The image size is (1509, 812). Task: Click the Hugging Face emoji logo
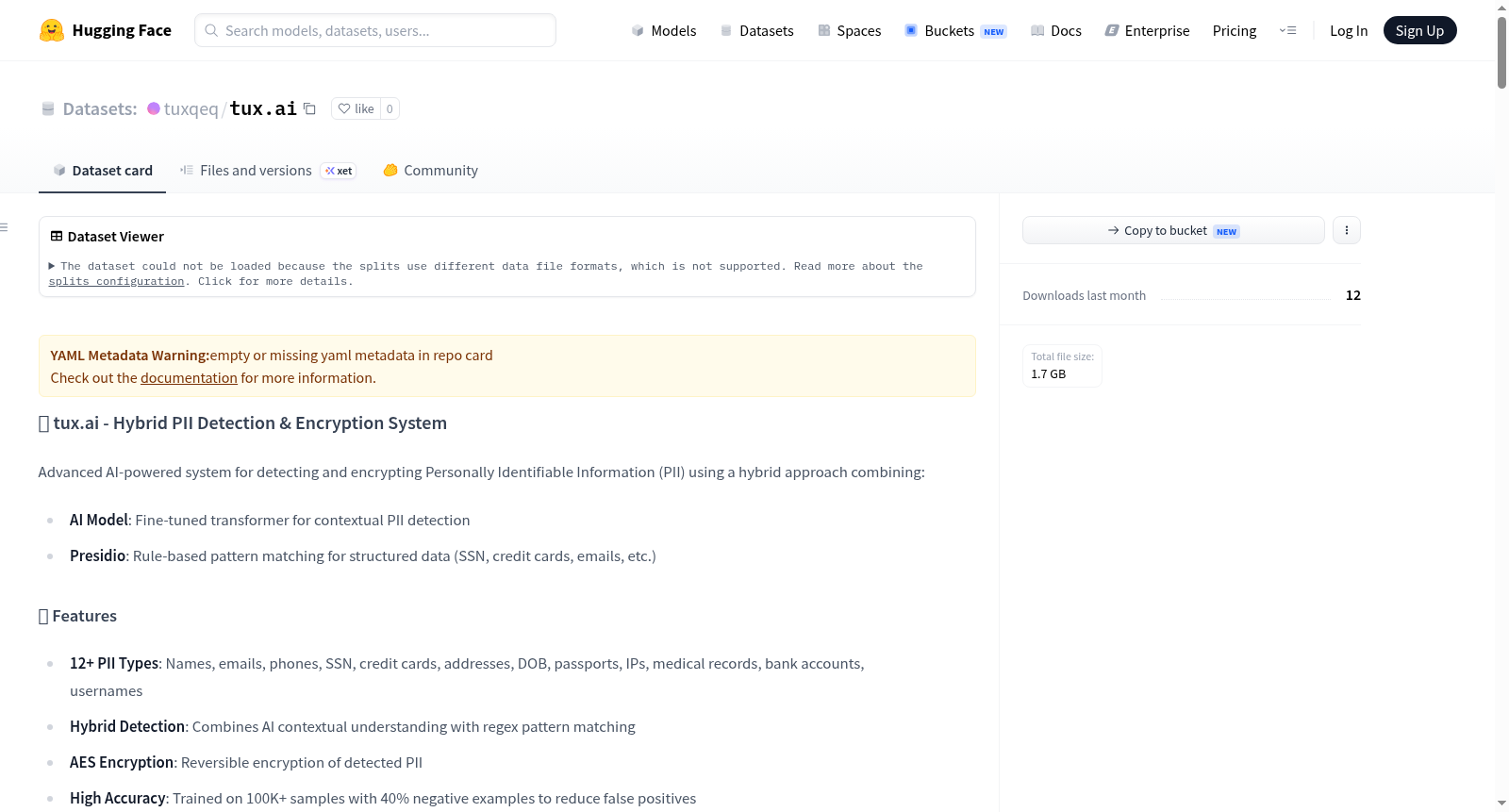click(x=52, y=30)
